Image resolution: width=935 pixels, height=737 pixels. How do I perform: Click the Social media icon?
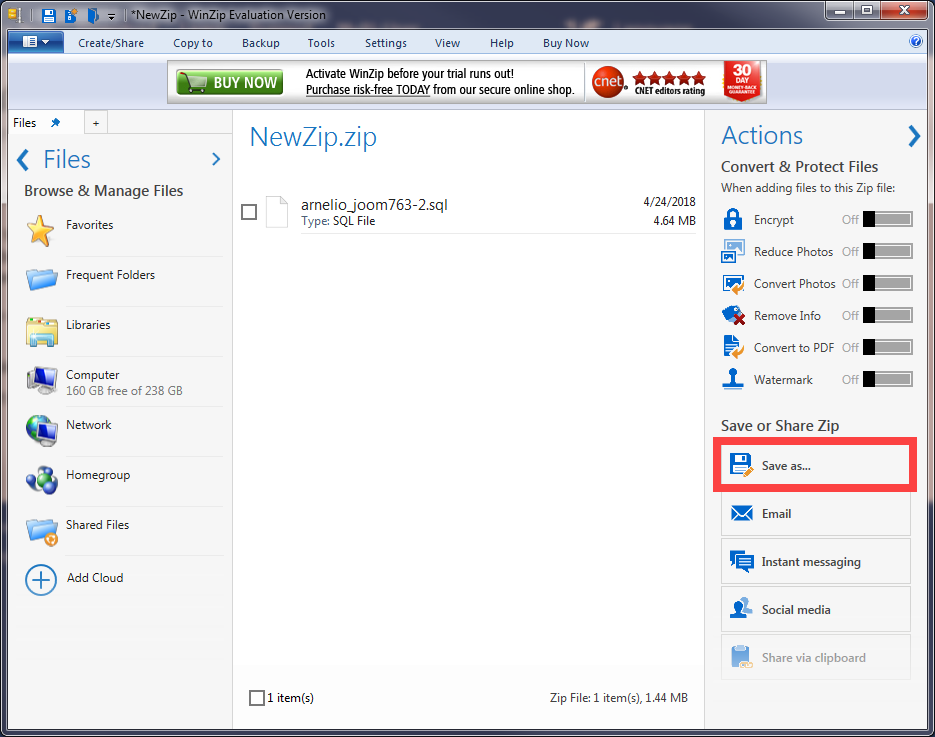coord(741,610)
